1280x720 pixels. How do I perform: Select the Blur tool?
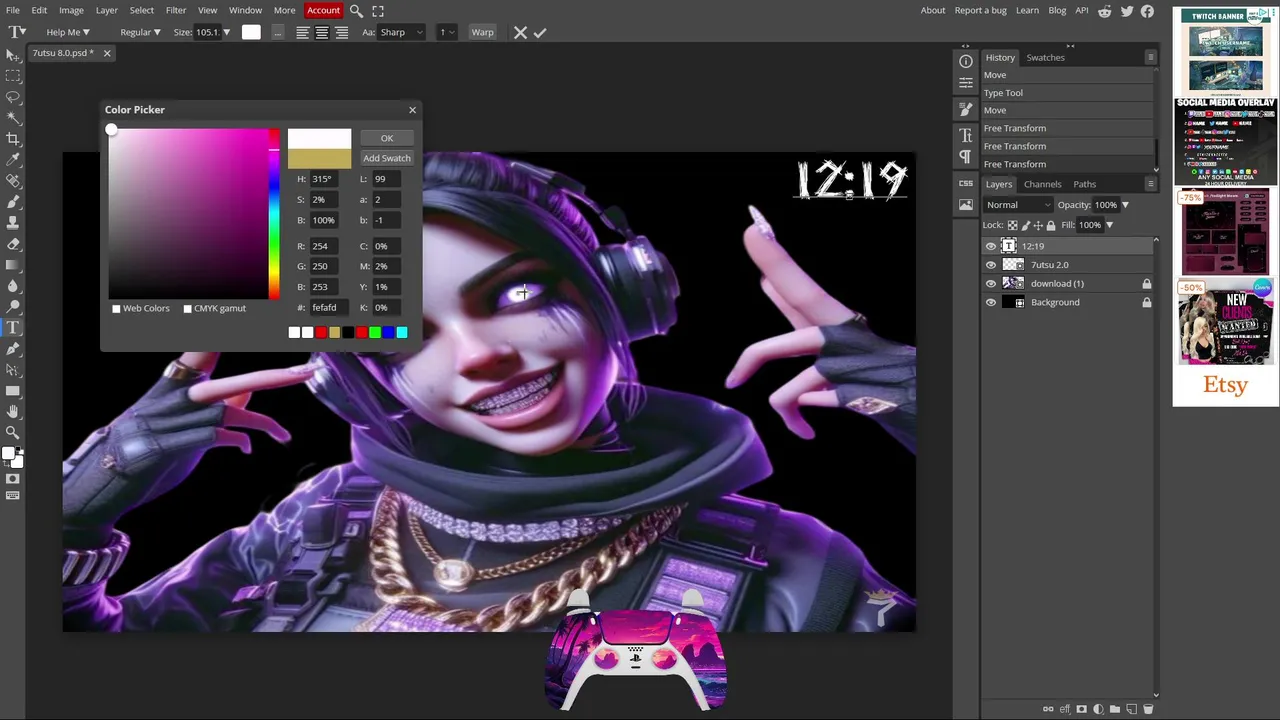tap(13, 286)
